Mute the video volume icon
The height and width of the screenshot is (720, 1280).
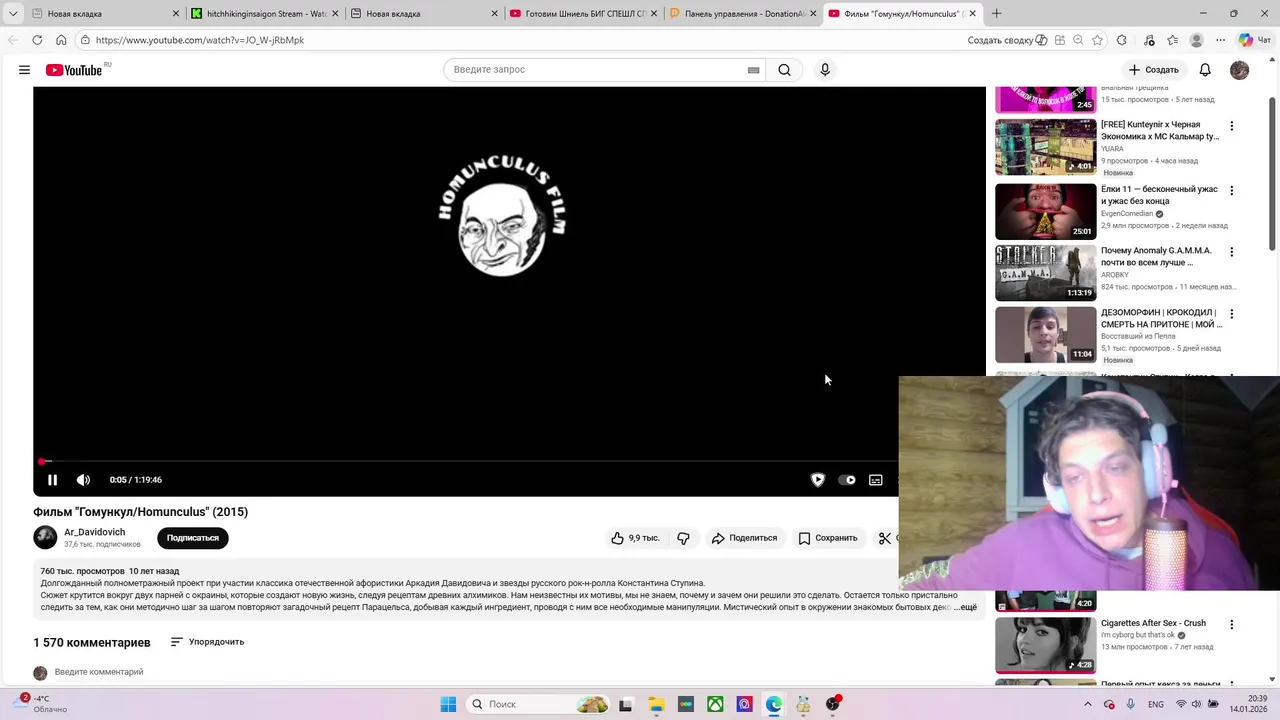click(83, 480)
